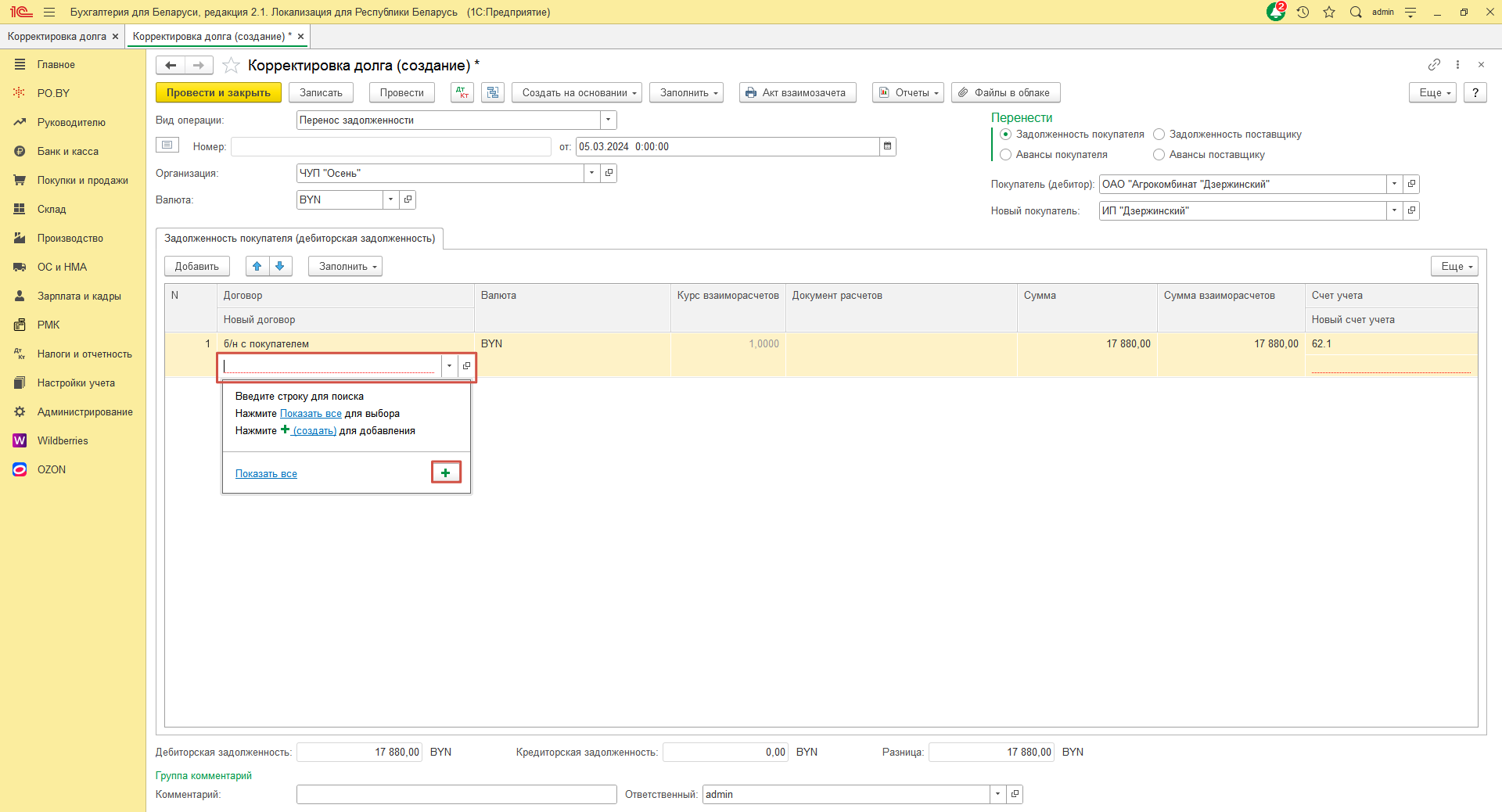Screen dimensions: 1502x812
Task: Switch to the Корректировка долга tab
Action: click(x=57, y=36)
